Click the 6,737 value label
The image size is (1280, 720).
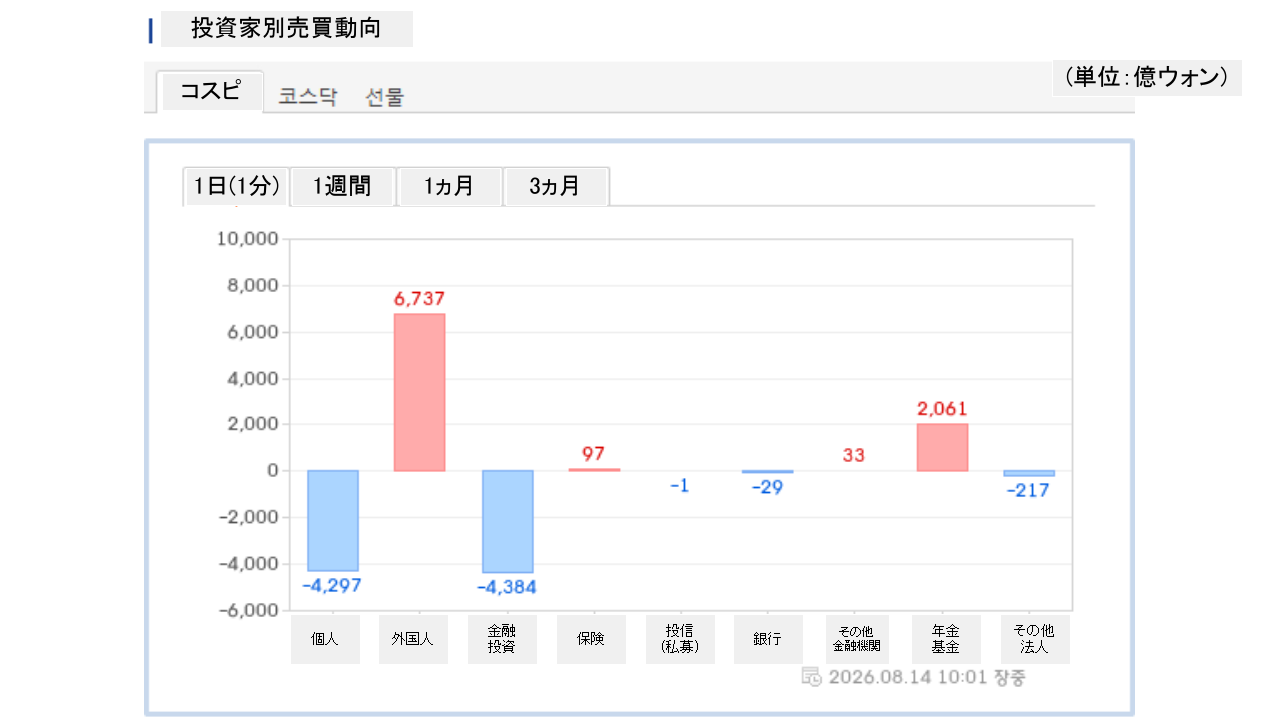419,298
